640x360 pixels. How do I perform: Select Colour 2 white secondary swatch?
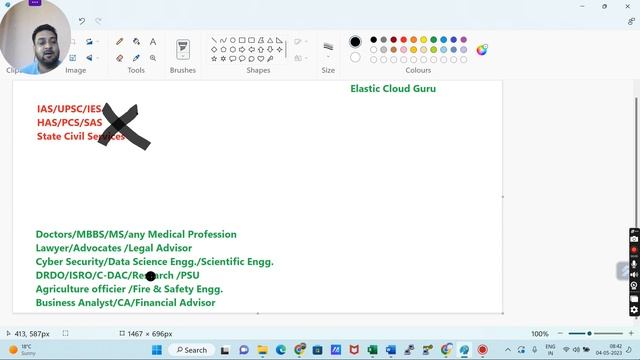[355, 57]
